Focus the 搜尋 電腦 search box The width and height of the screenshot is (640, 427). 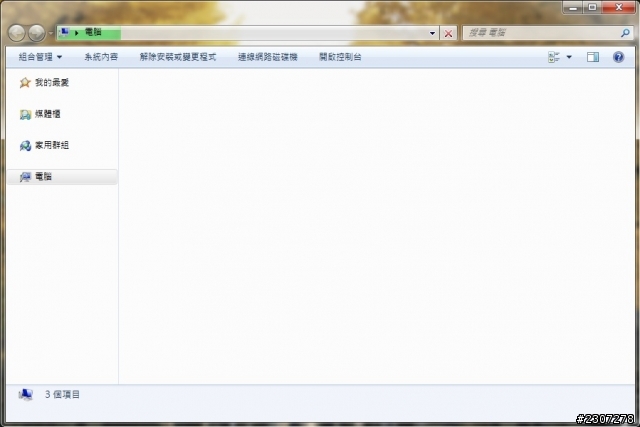pyautogui.click(x=548, y=33)
